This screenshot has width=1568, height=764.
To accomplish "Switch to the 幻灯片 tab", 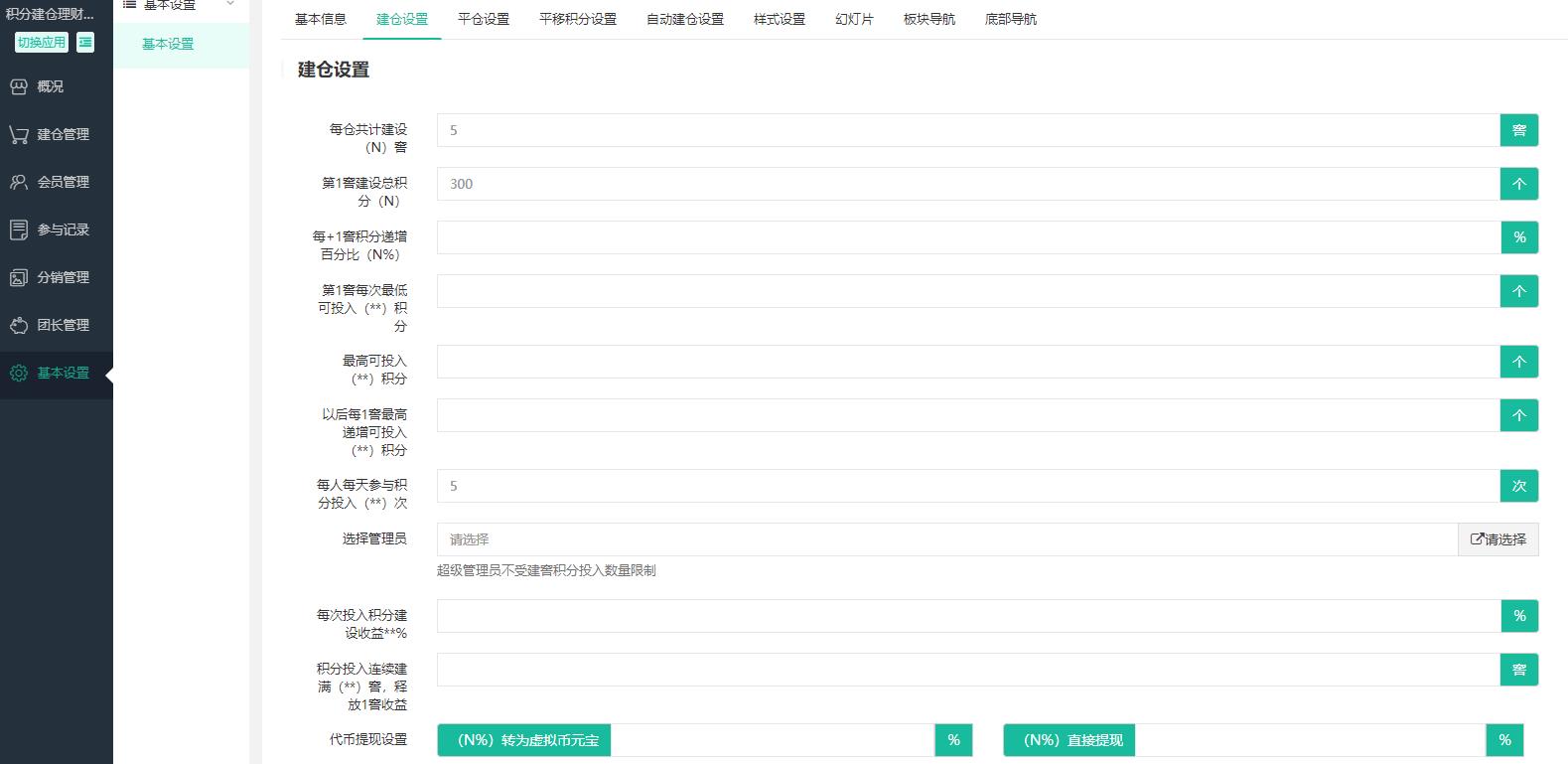I will (x=854, y=19).
